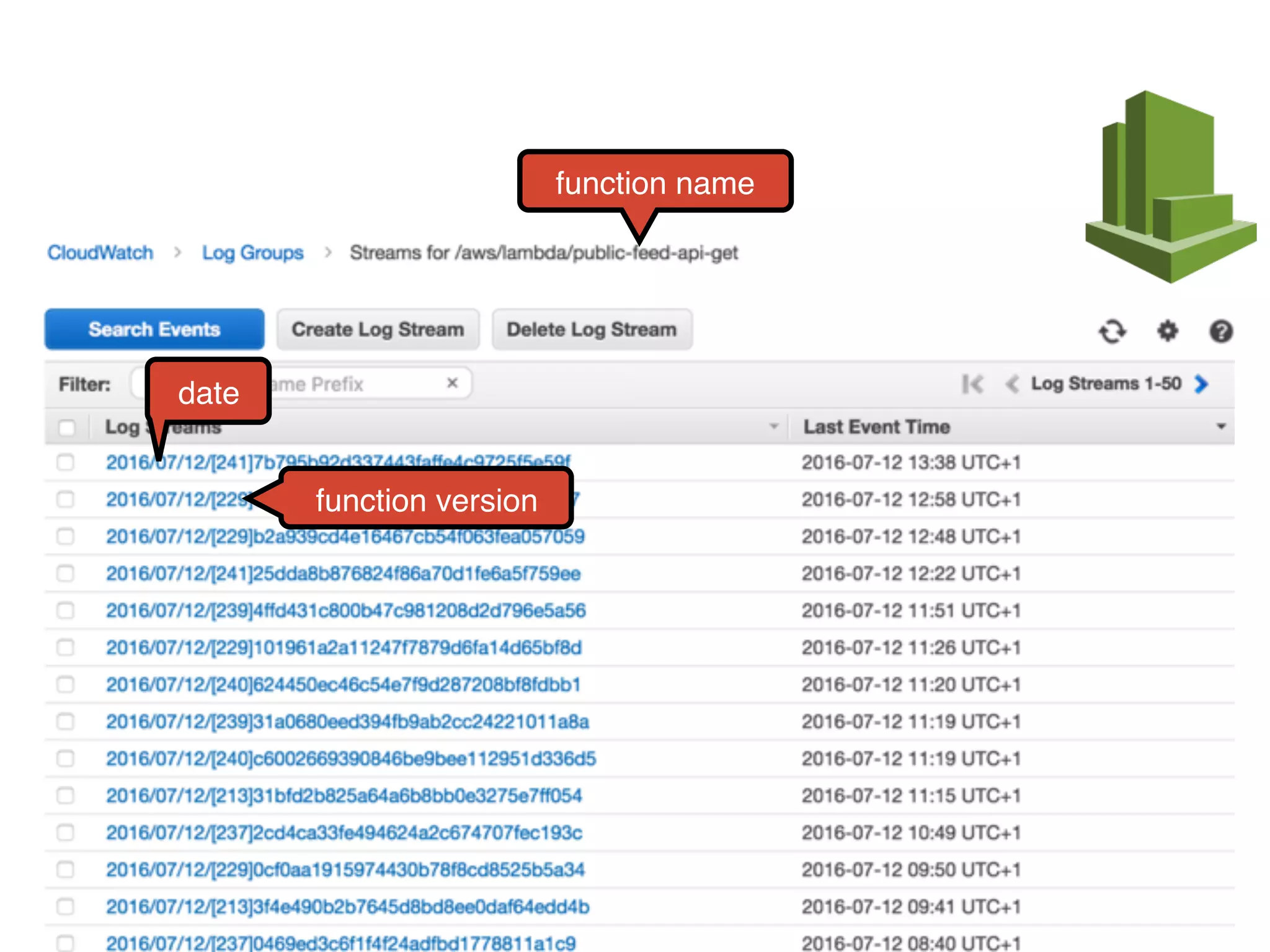Click the refresh icon
1270x952 pixels.
point(1112,331)
